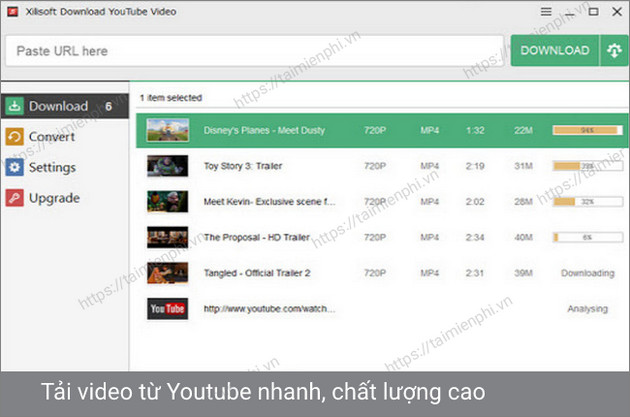Click "22M" size of Disney's Planes
This screenshot has width=630, height=417.
[523, 130]
